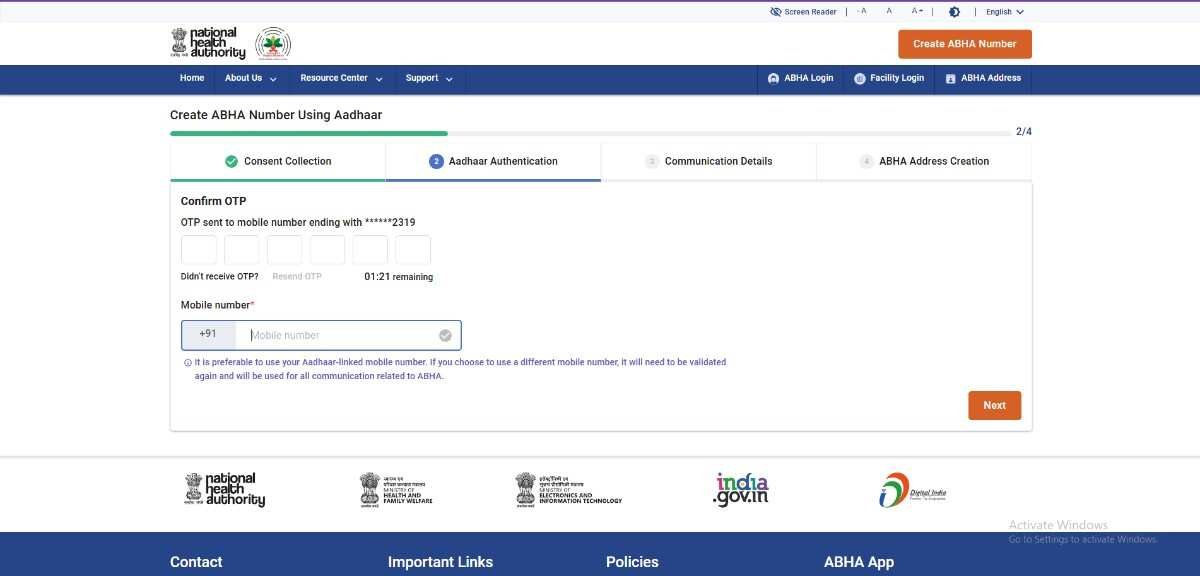Viewport: 1200px width, 576px height.
Task: Select the Consent Collection step tab
Action: (278, 161)
